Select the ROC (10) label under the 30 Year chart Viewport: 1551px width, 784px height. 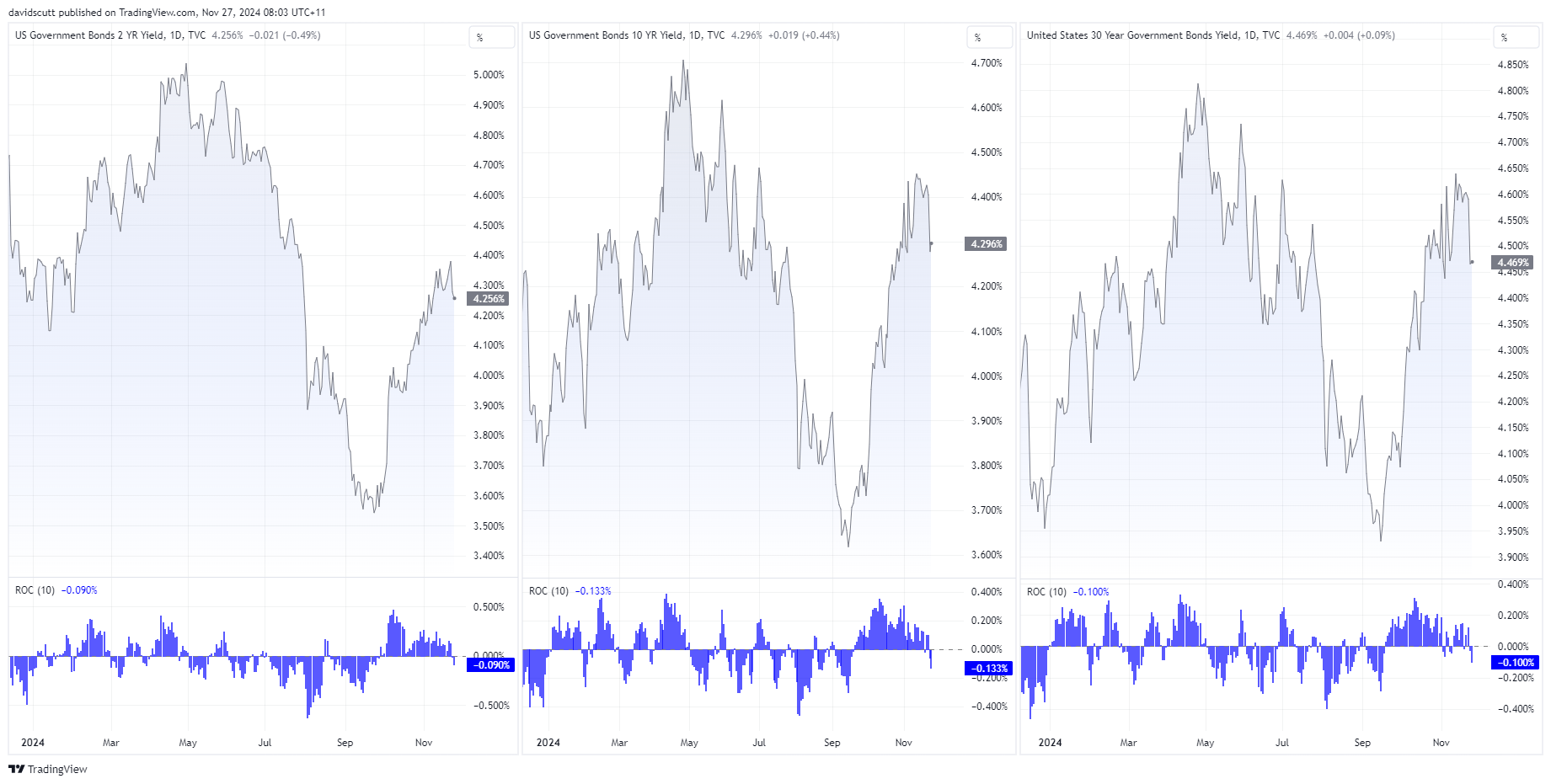[x=1046, y=592]
